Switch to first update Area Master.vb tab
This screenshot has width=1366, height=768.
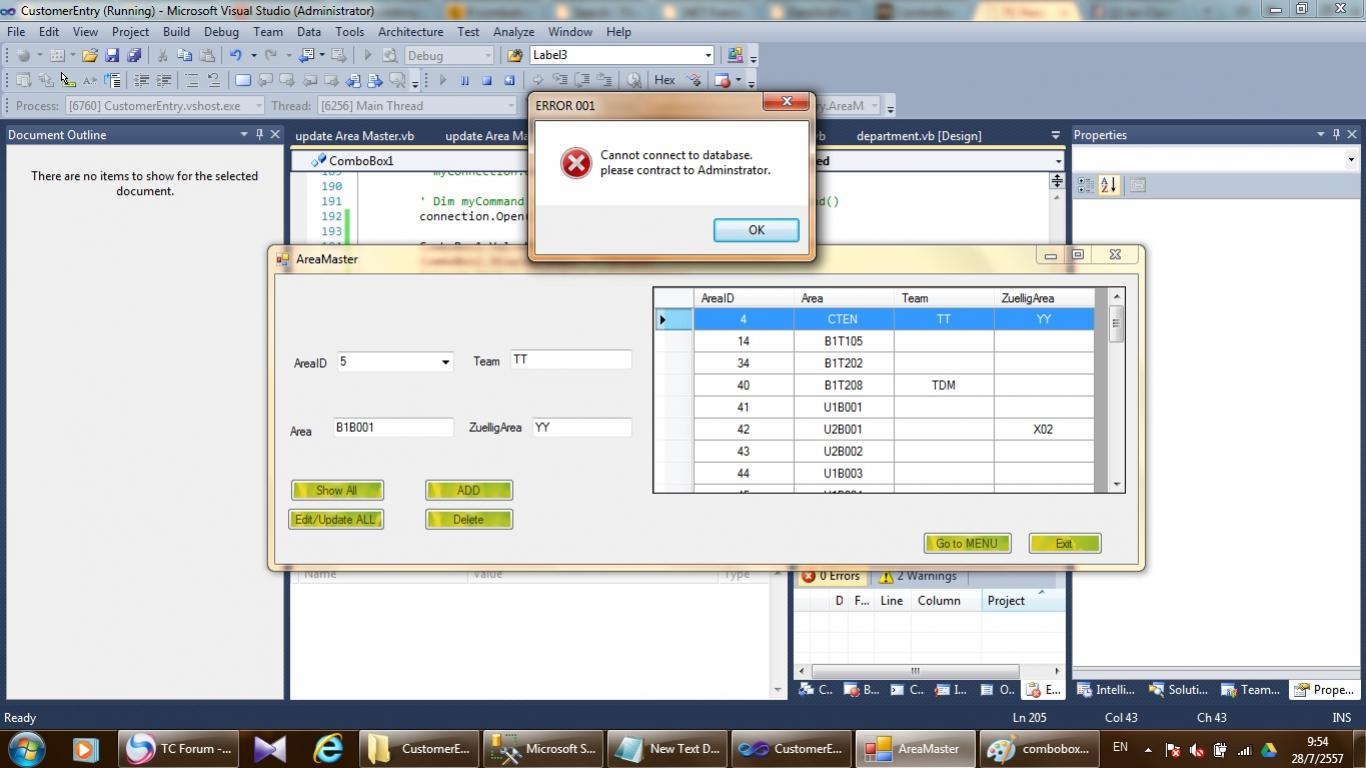354,136
